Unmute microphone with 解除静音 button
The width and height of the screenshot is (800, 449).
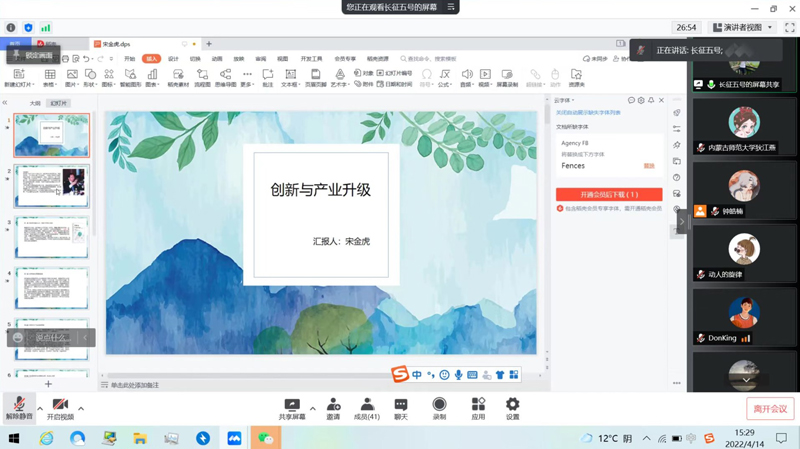pyautogui.click(x=18, y=408)
